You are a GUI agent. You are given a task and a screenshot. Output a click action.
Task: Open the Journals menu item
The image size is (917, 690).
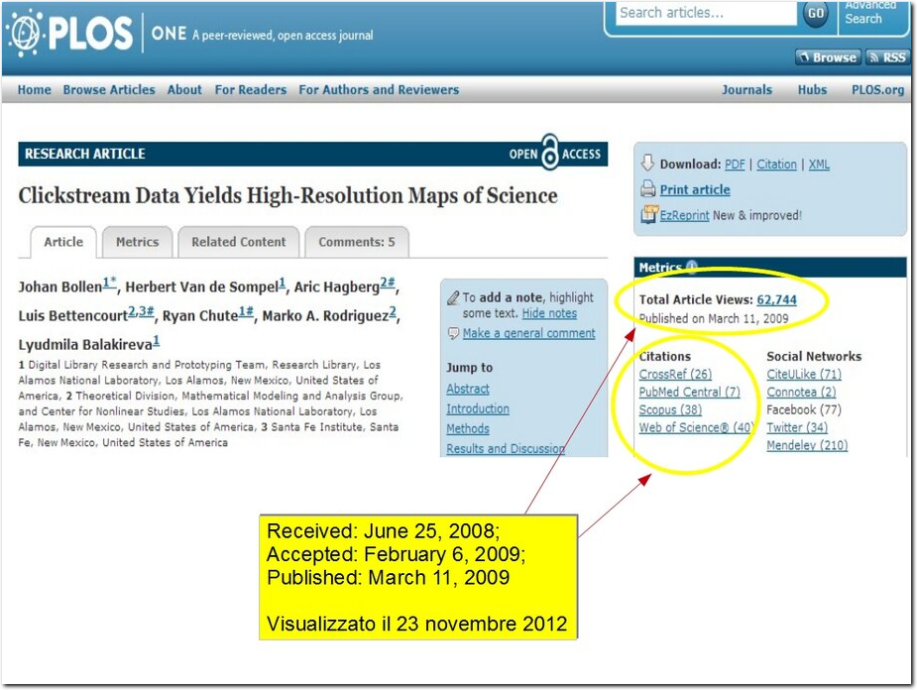747,90
